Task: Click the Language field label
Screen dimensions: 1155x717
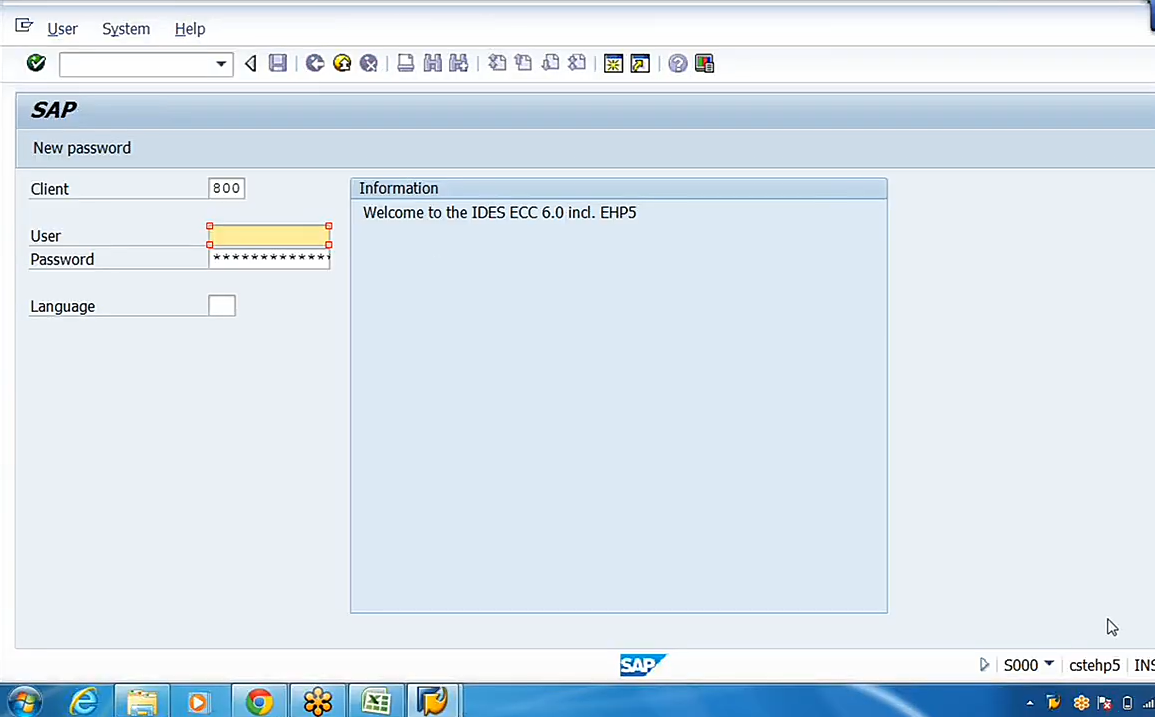Action: [63, 307]
